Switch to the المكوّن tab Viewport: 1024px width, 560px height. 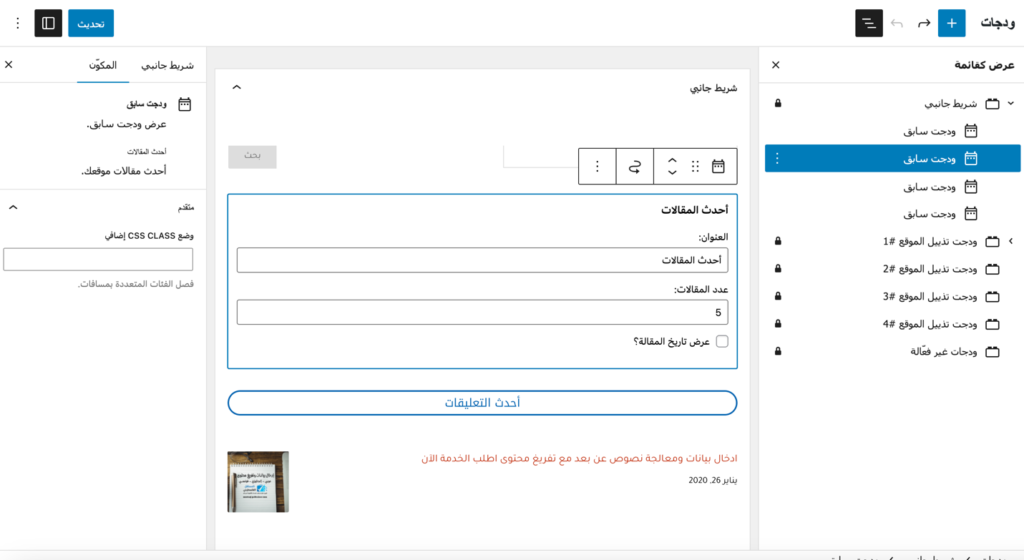pyautogui.click(x=103, y=65)
